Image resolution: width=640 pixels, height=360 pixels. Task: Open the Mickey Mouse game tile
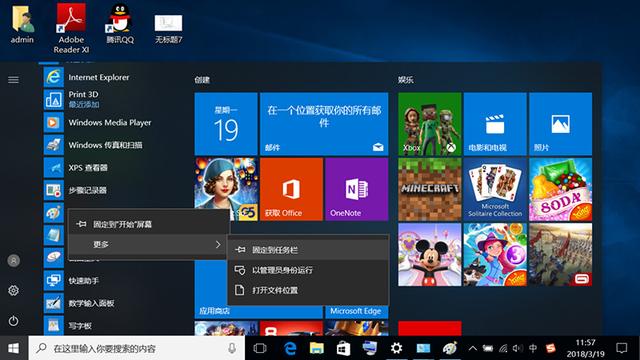tap(430, 255)
